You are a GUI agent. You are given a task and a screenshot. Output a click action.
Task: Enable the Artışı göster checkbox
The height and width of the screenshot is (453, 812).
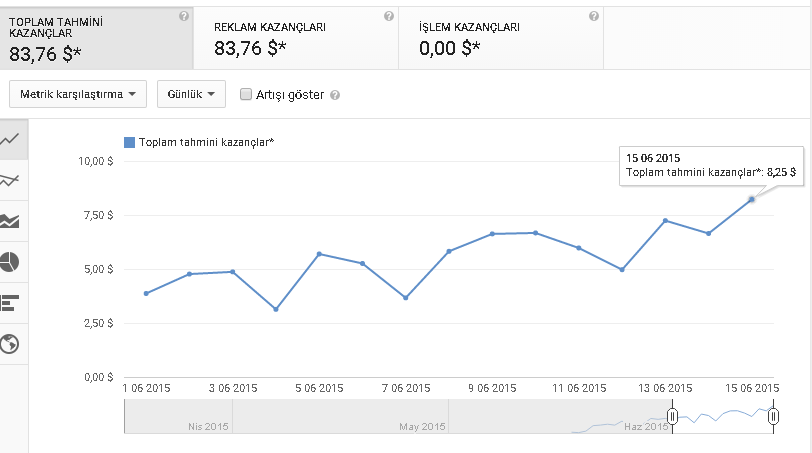point(246,94)
